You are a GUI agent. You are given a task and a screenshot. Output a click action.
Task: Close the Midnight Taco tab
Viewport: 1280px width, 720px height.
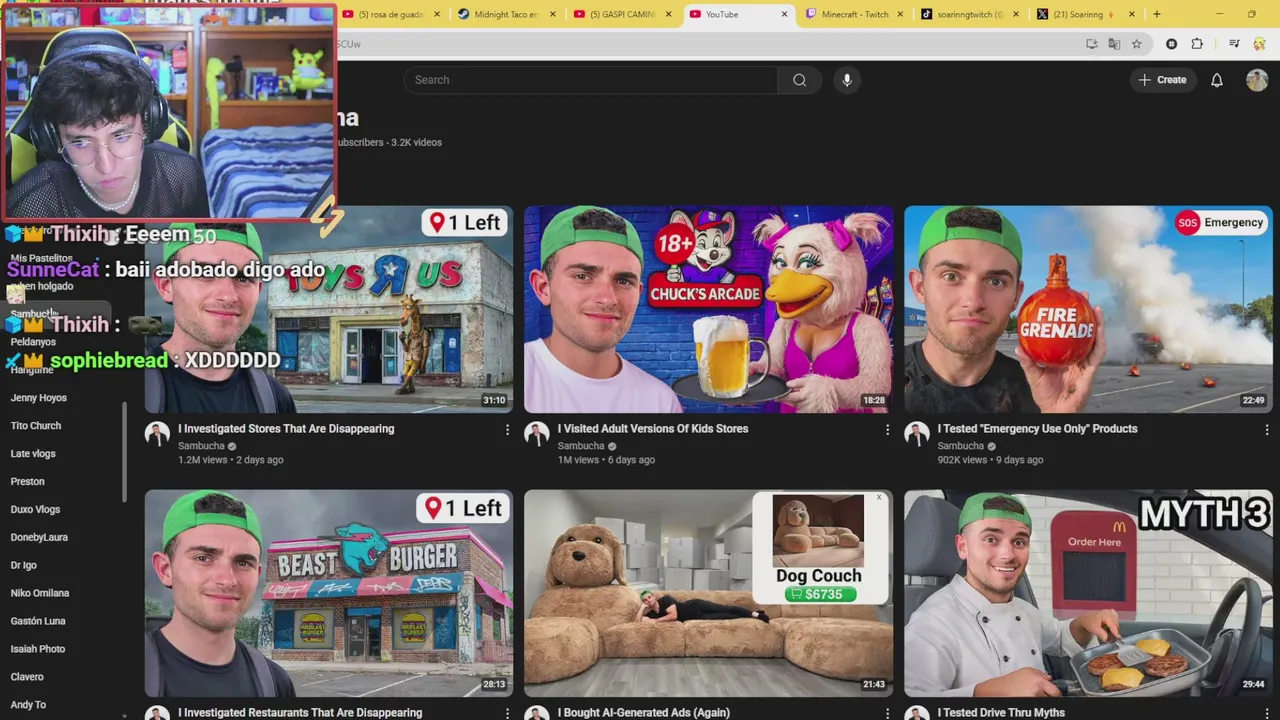click(552, 14)
